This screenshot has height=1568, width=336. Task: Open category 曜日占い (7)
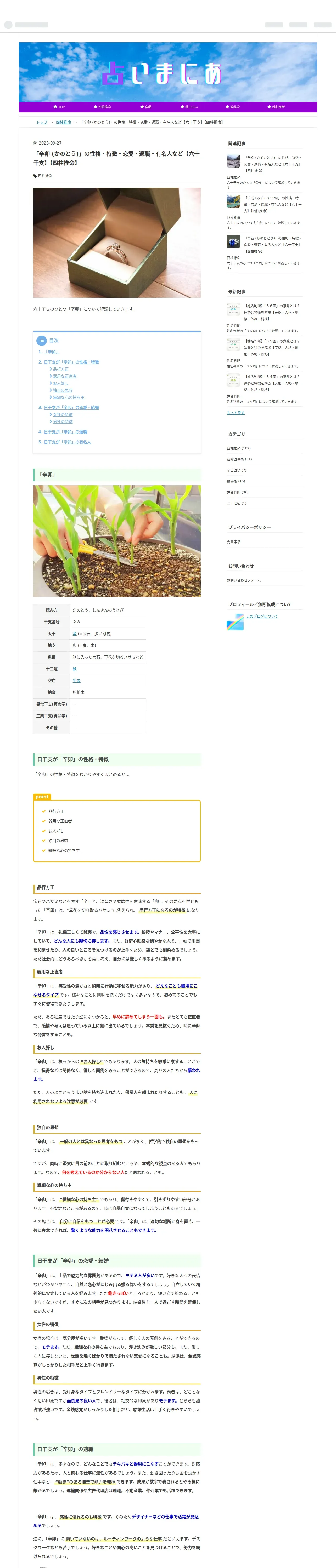click(x=237, y=470)
